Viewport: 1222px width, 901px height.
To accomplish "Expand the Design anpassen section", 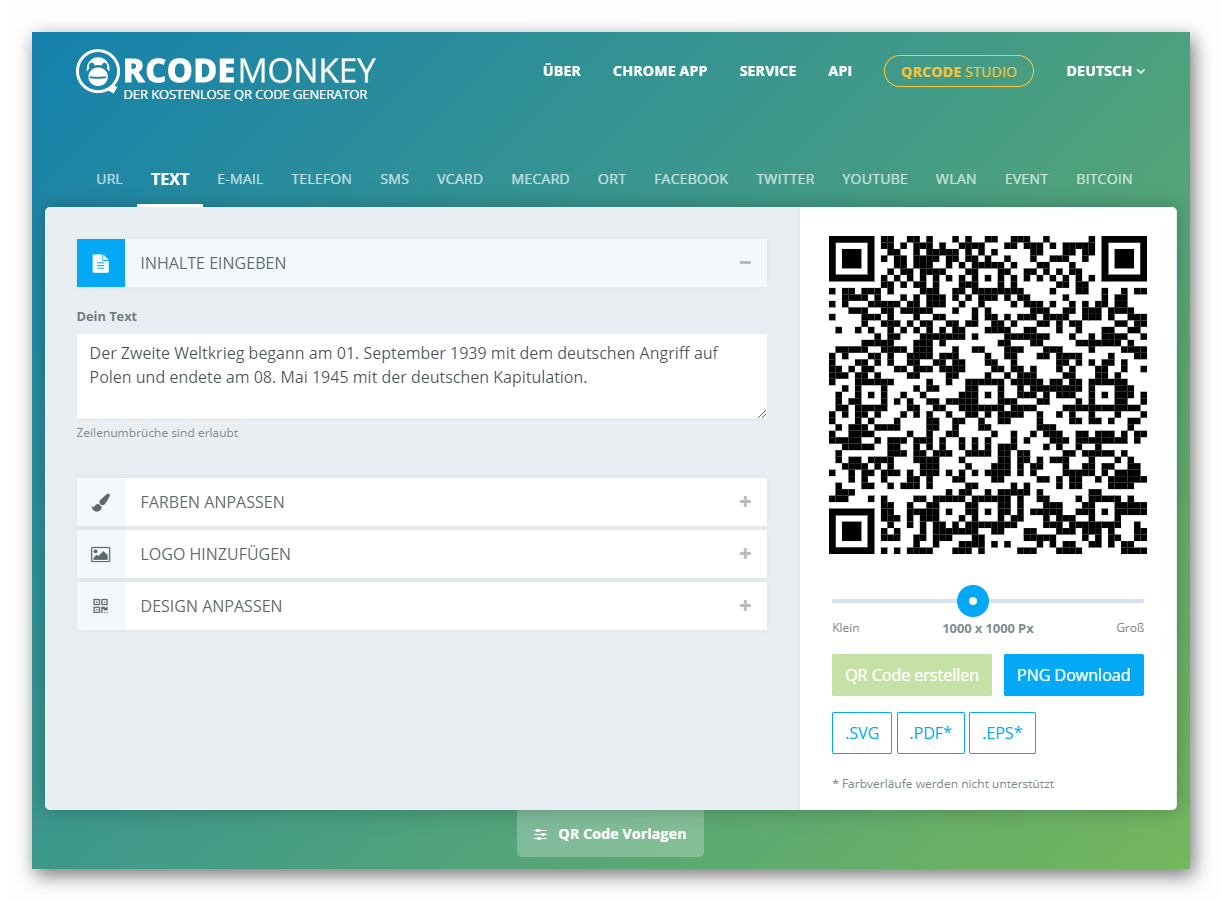I will 745,606.
